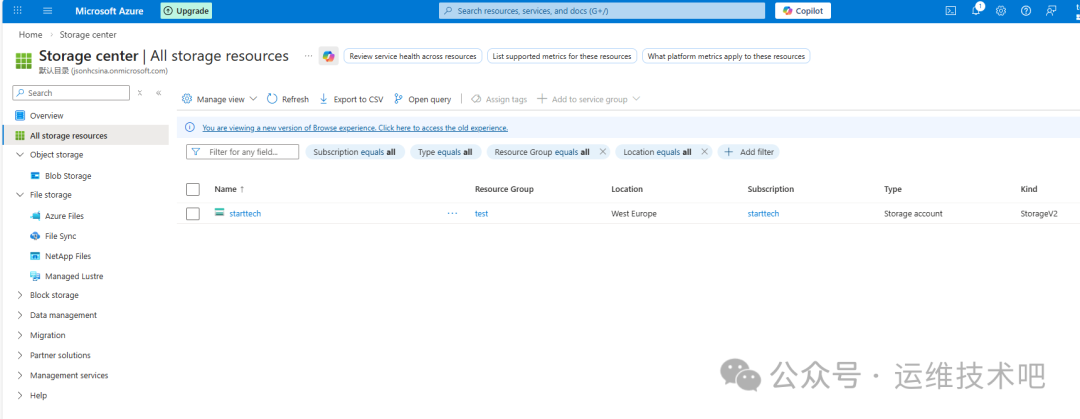Screen dimensions: 1080x419
Task: Click the Open query icon
Action: 398,99
